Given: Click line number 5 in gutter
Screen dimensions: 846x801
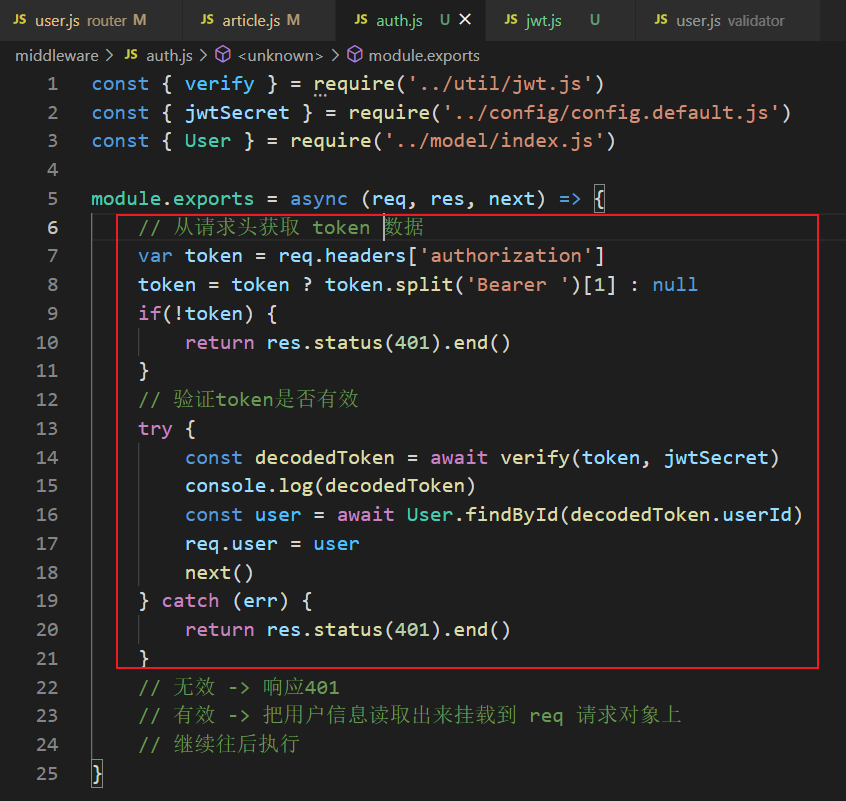Looking at the screenshot, I should (x=52, y=199).
